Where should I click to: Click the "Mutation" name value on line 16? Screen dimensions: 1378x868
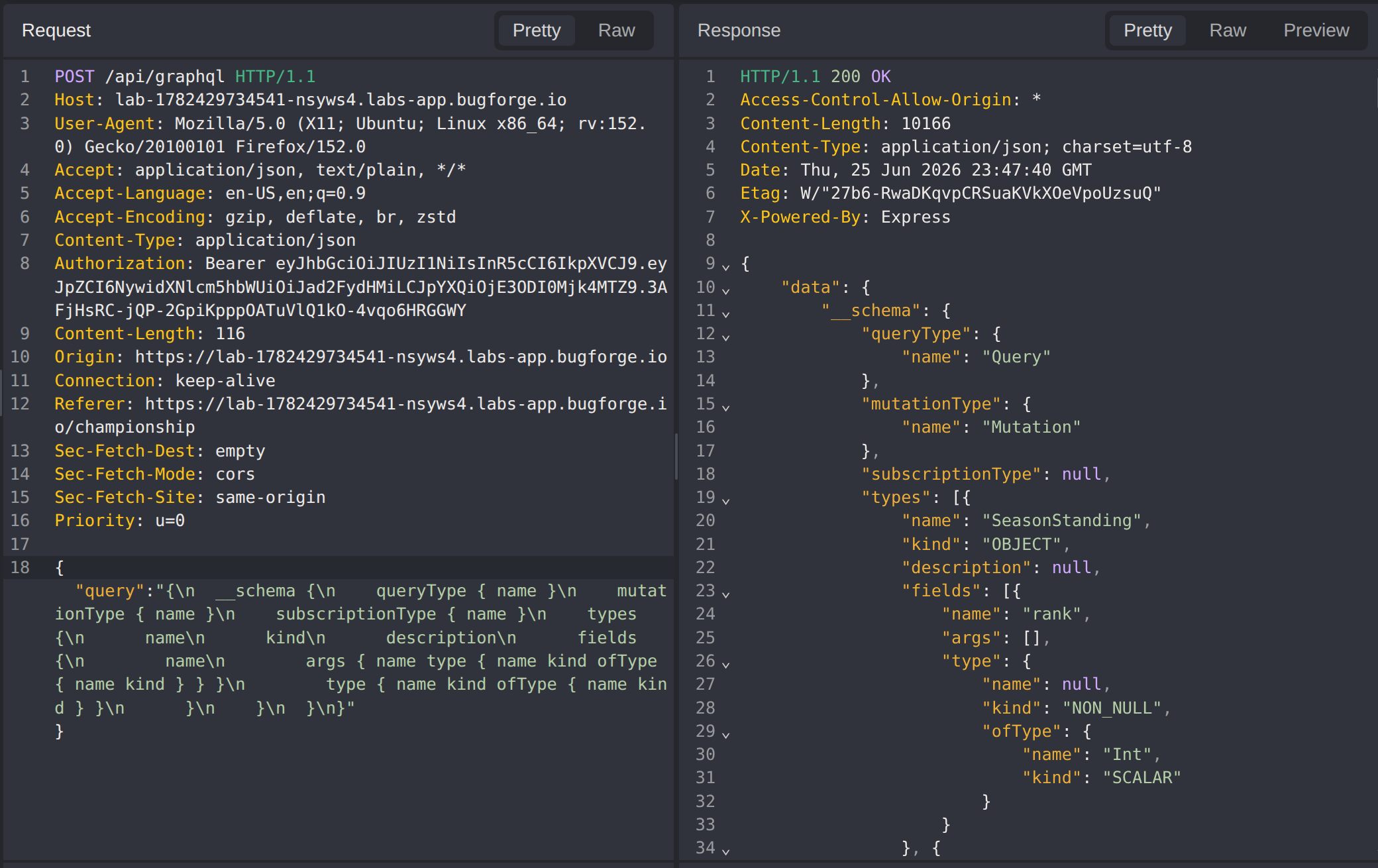point(1032,427)
